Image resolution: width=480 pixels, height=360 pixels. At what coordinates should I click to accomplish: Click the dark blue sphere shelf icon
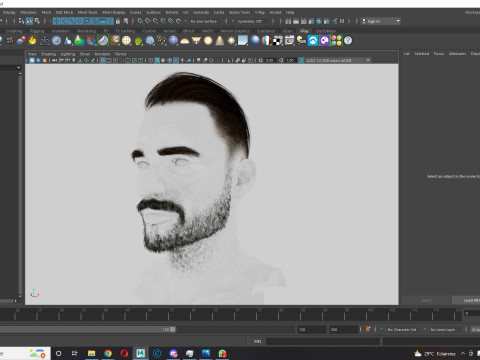tap(173, 41)
